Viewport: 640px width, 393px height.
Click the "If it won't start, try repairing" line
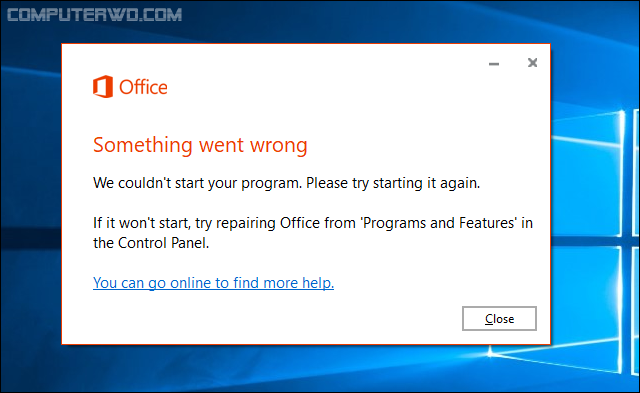coord(184,223)
